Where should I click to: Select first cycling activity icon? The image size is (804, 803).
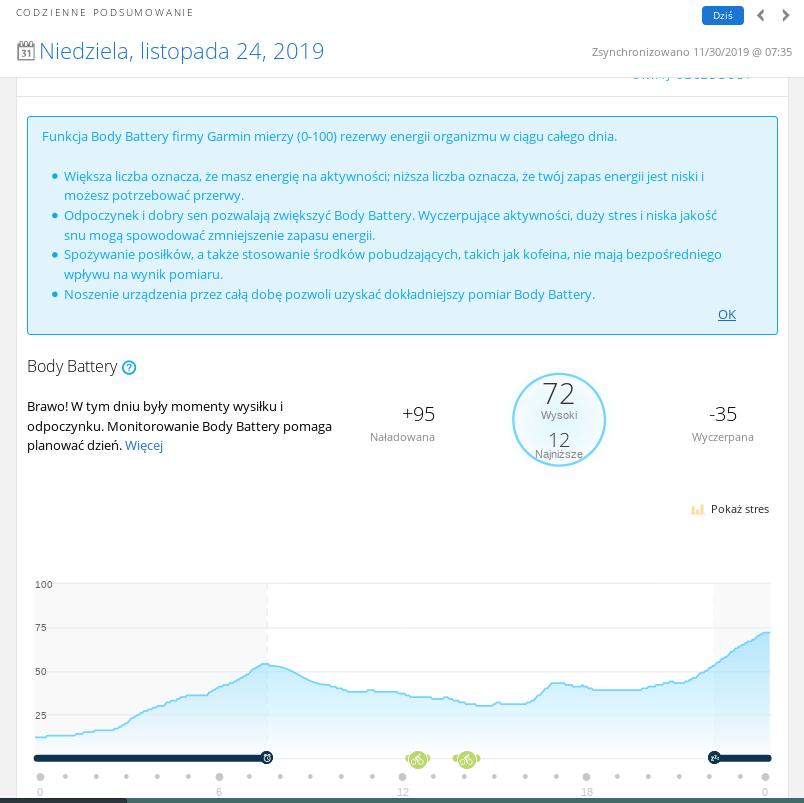pos(417,759)
